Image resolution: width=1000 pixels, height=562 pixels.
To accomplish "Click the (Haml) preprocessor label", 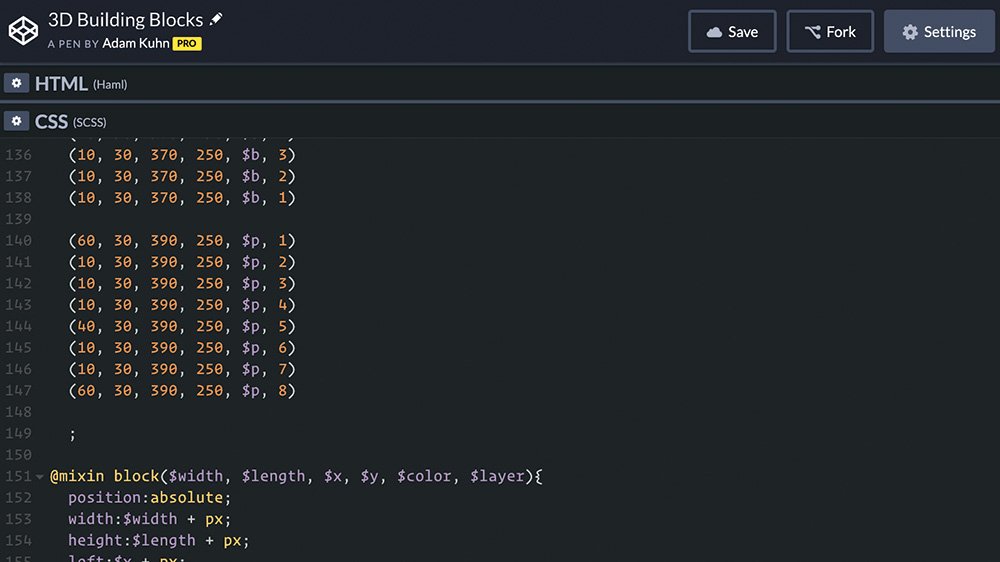I will click(110, 84).
